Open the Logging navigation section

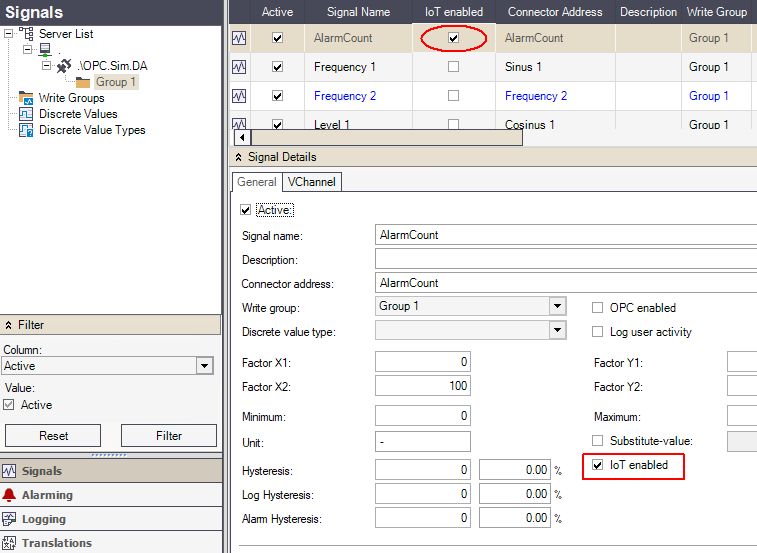pyautogui.click(x=111, y=519)
